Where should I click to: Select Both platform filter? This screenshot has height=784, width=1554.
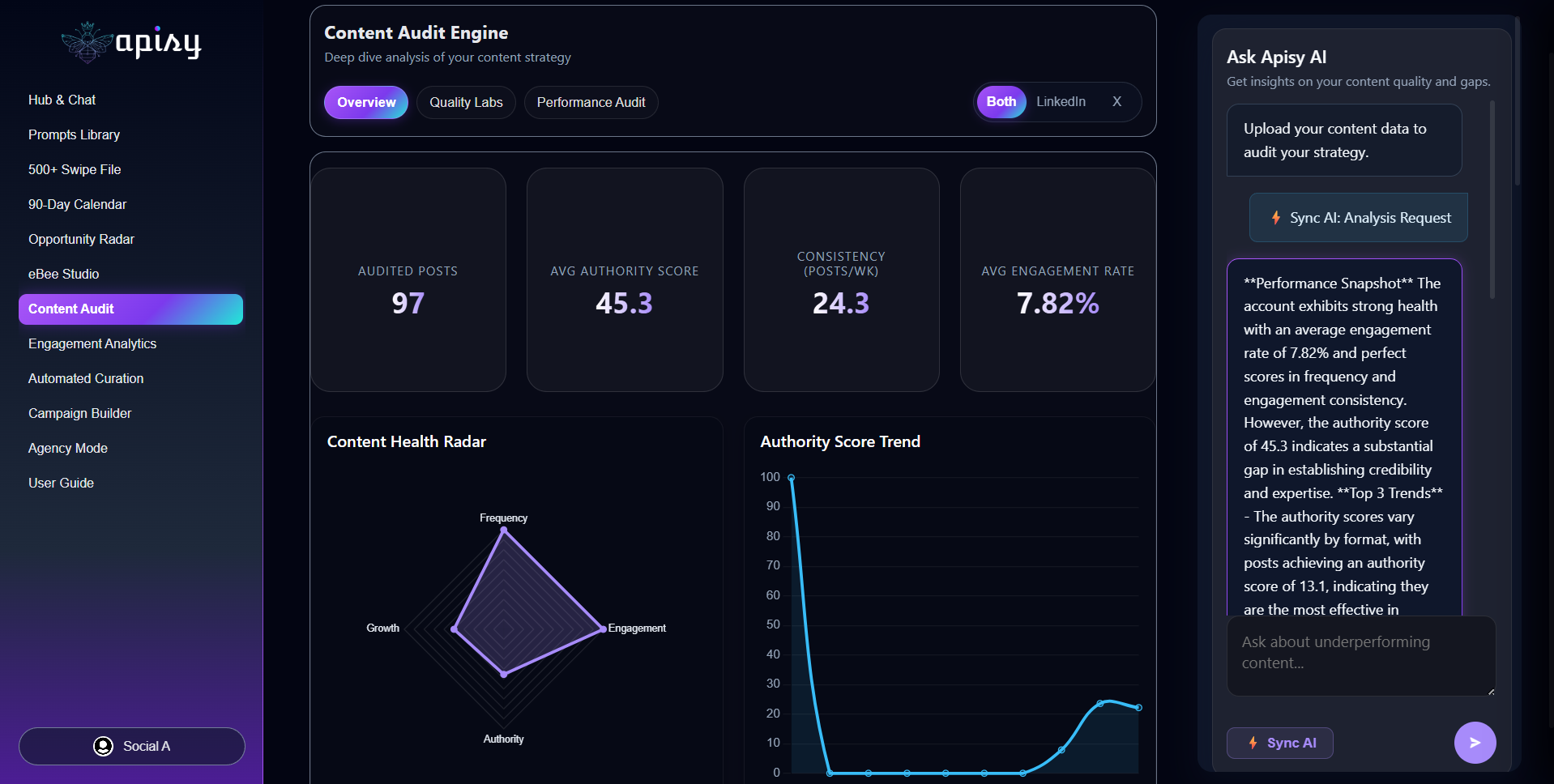[x=1001, y=102]
